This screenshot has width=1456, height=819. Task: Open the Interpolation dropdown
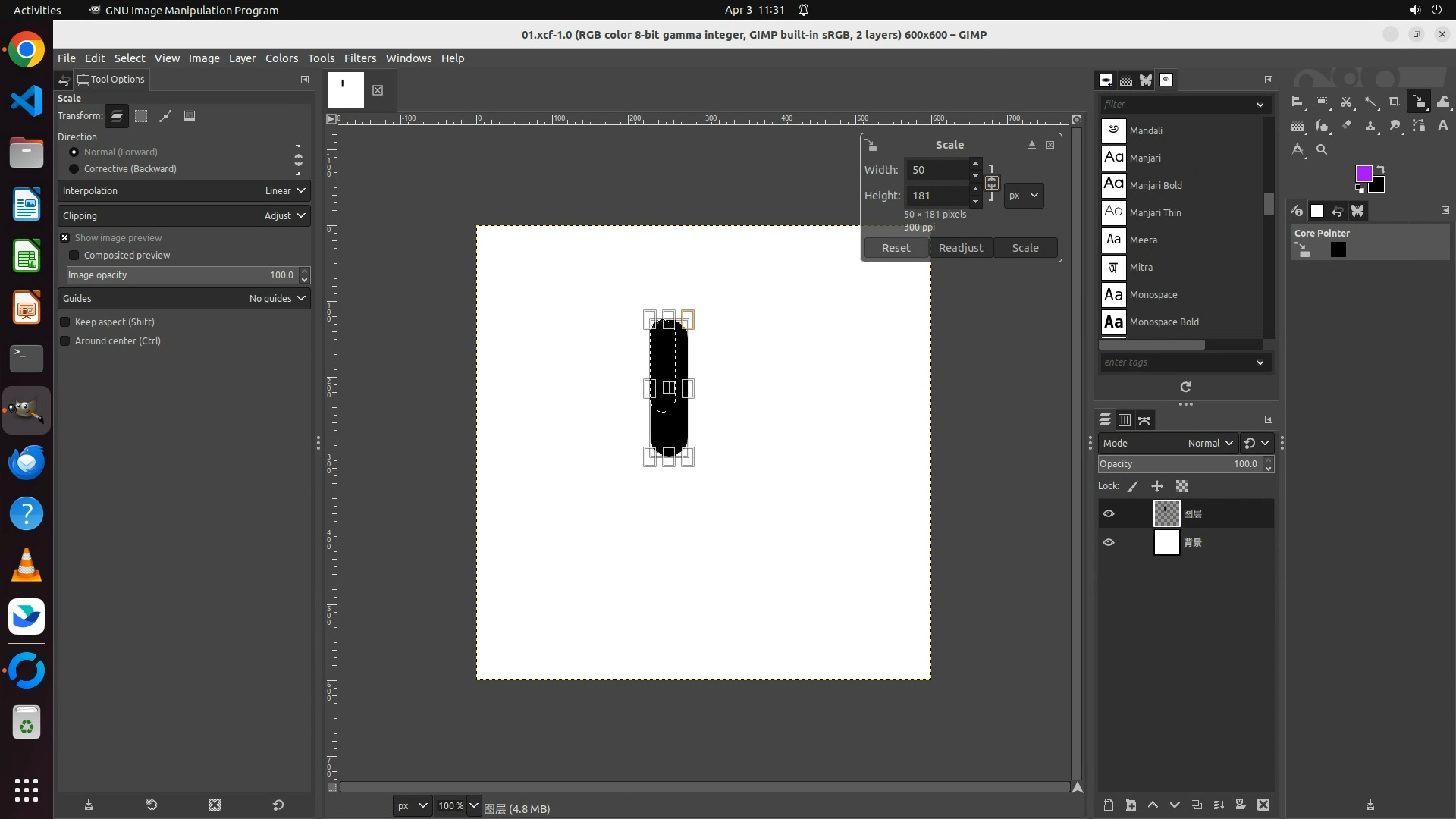[x=184, y=191]
